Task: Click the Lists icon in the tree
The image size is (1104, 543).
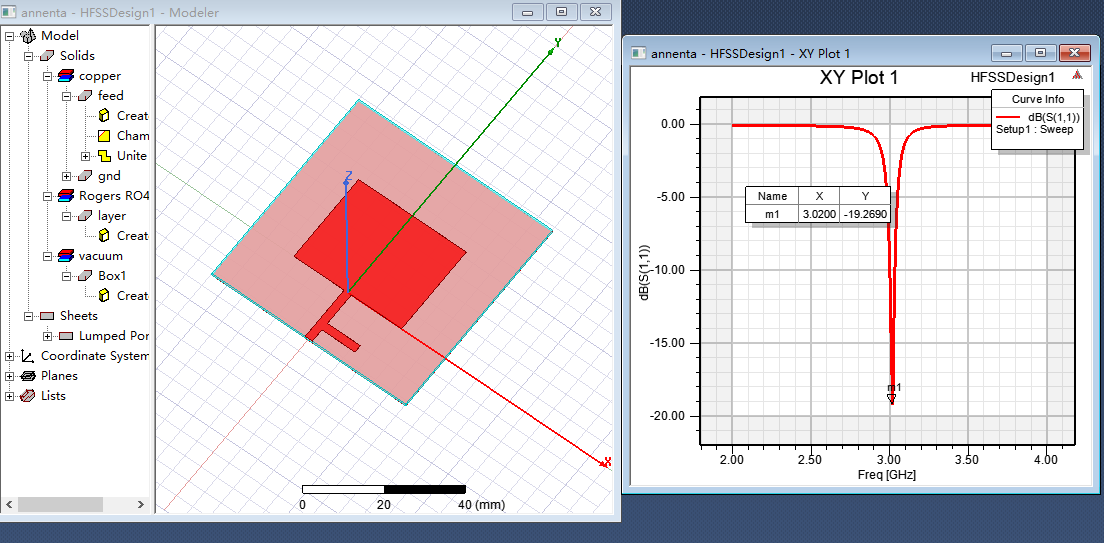Action: coord(28,396)
